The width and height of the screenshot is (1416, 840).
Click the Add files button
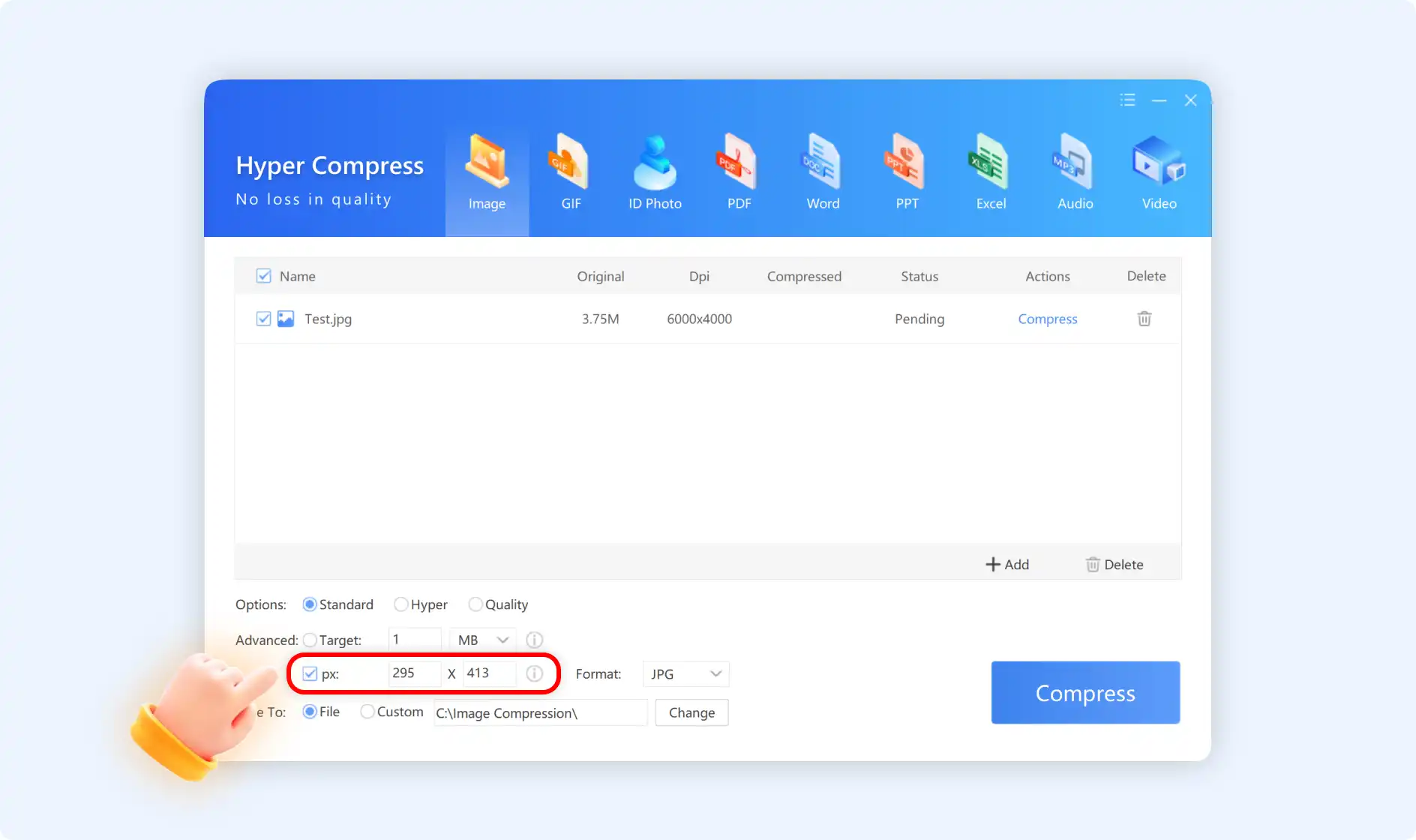click(x=1007, y=564)
